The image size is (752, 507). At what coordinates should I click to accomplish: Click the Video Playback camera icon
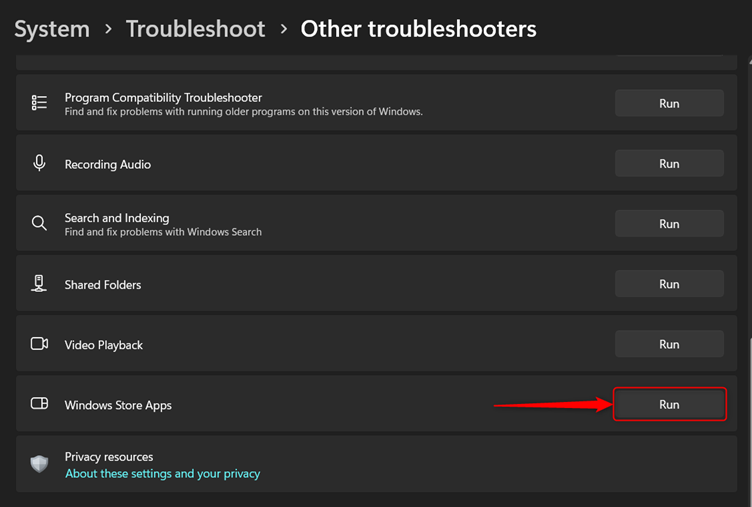tap(39, 344)
